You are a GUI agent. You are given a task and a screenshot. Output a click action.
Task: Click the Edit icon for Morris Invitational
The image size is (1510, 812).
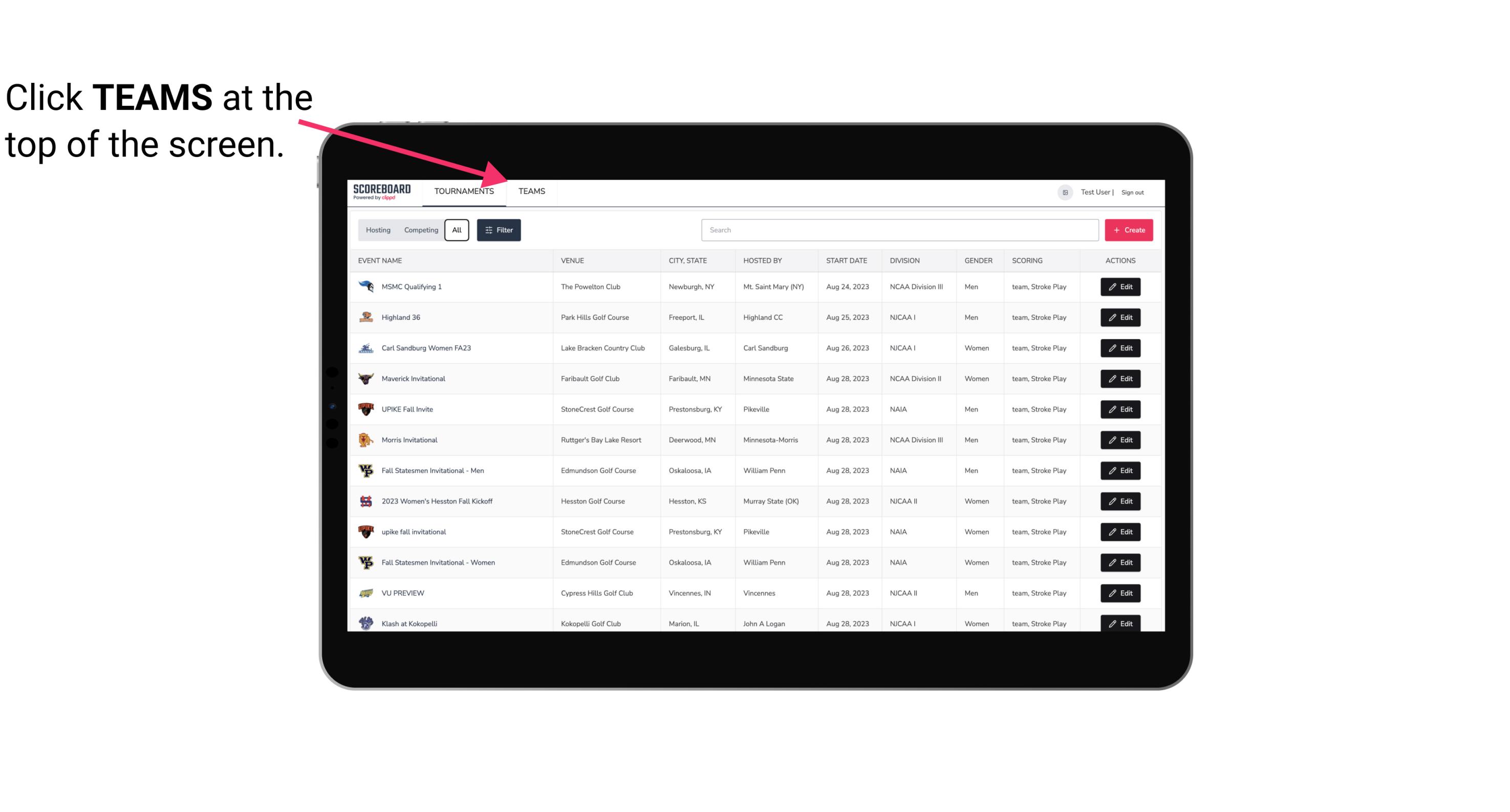(1121, 440)
